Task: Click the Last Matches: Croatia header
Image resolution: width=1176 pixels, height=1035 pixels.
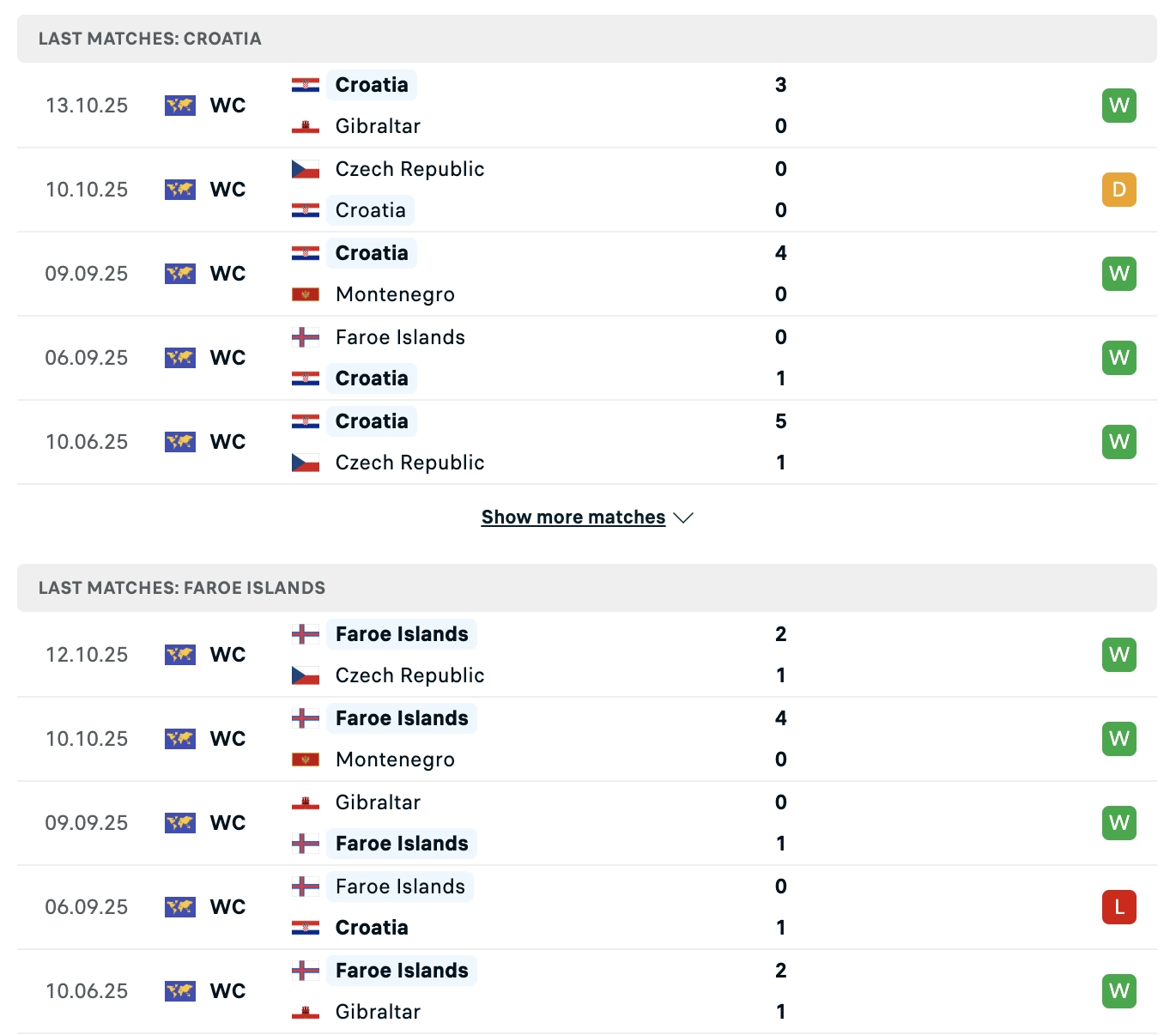Action: (x=150, y=39)
